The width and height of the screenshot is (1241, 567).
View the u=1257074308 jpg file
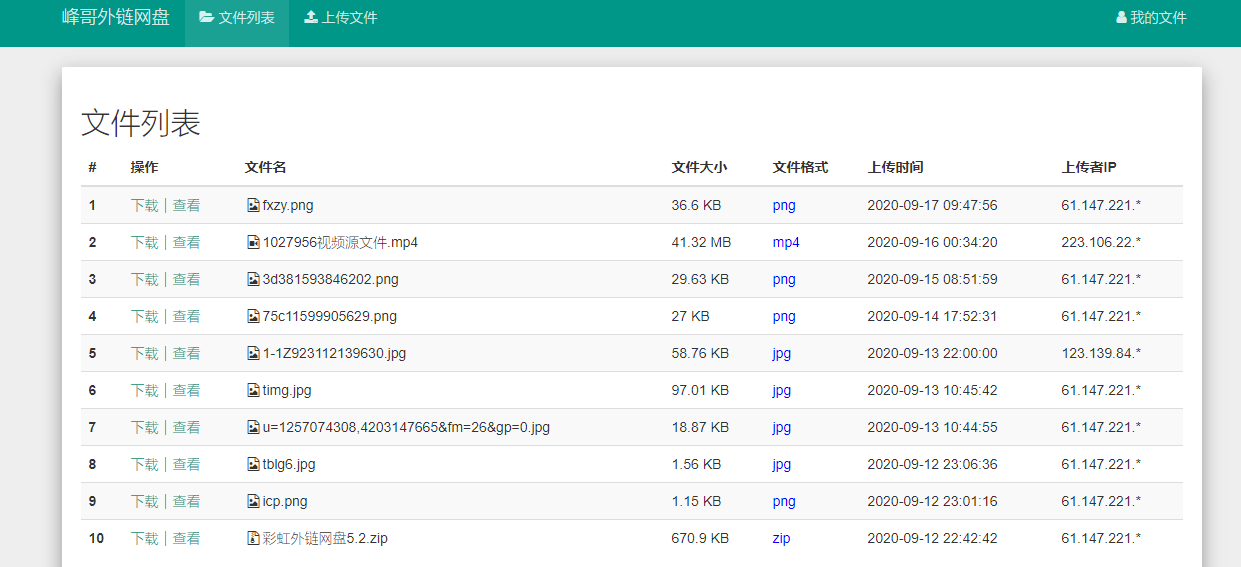pos(186,427)
